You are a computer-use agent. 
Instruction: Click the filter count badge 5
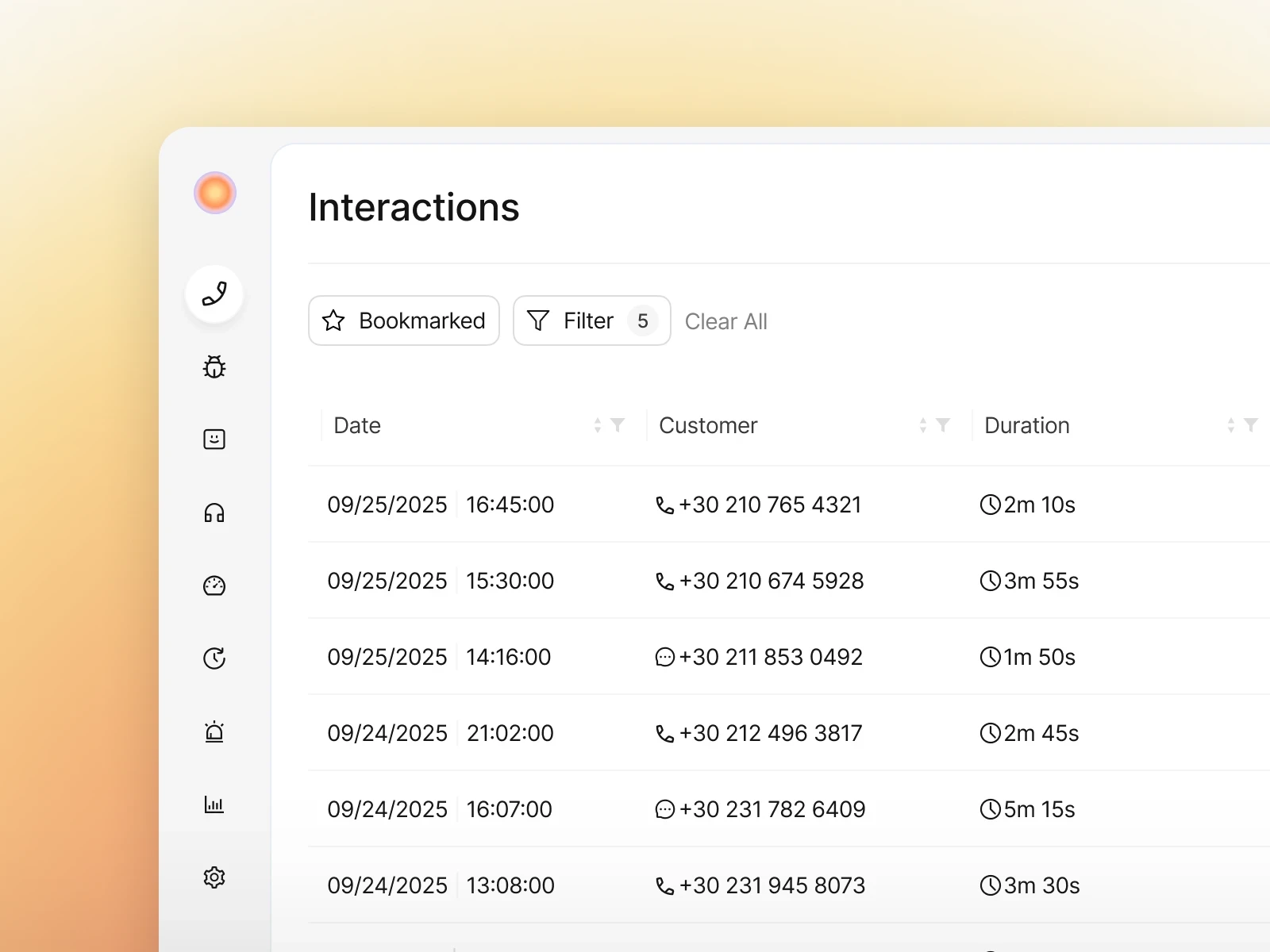tap(643, 321)
